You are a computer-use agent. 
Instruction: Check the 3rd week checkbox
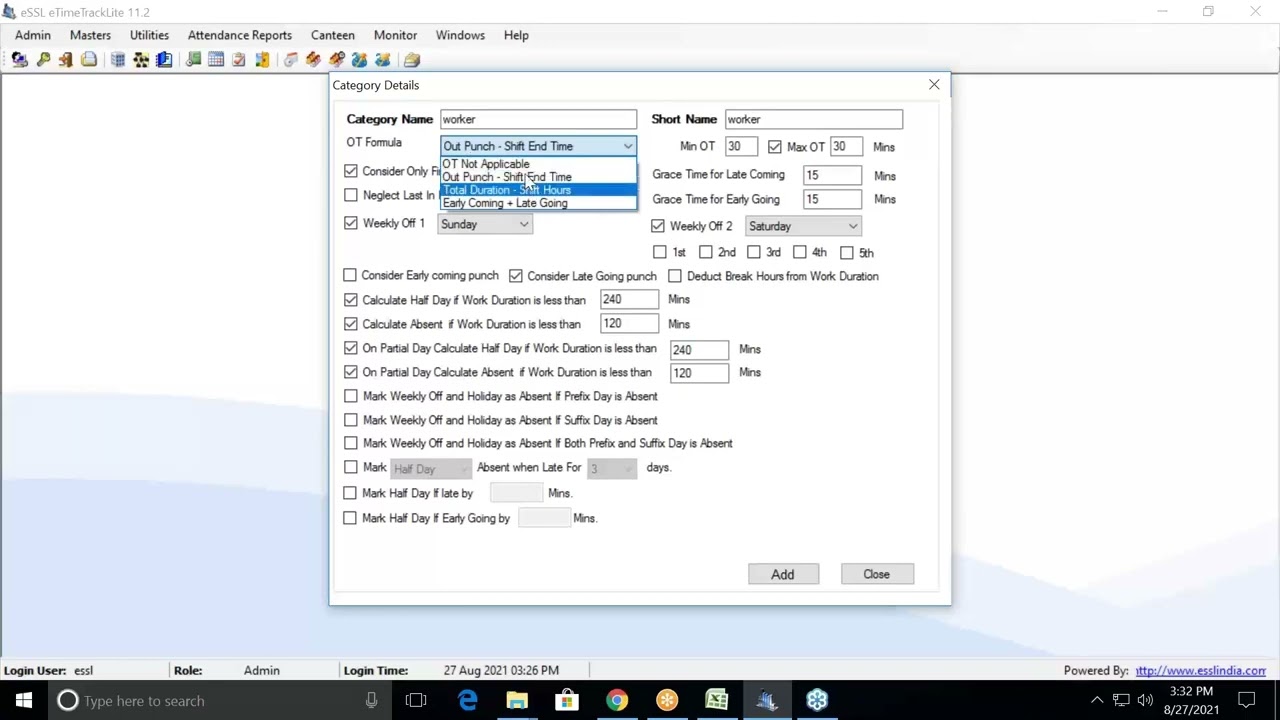click(x=754, y=253)
